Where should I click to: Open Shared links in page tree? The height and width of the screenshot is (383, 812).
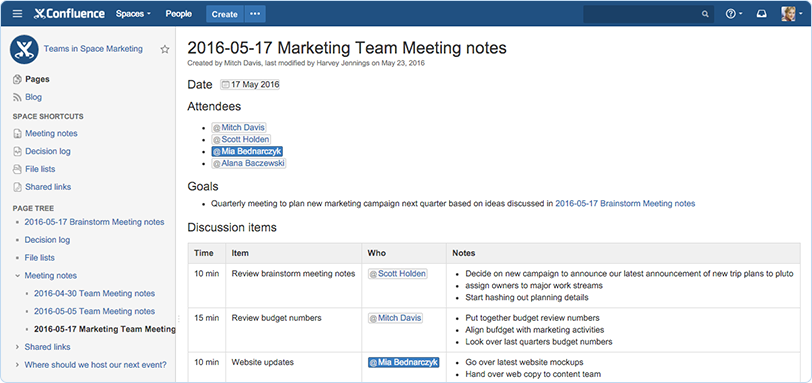click(x=48, y=347)
